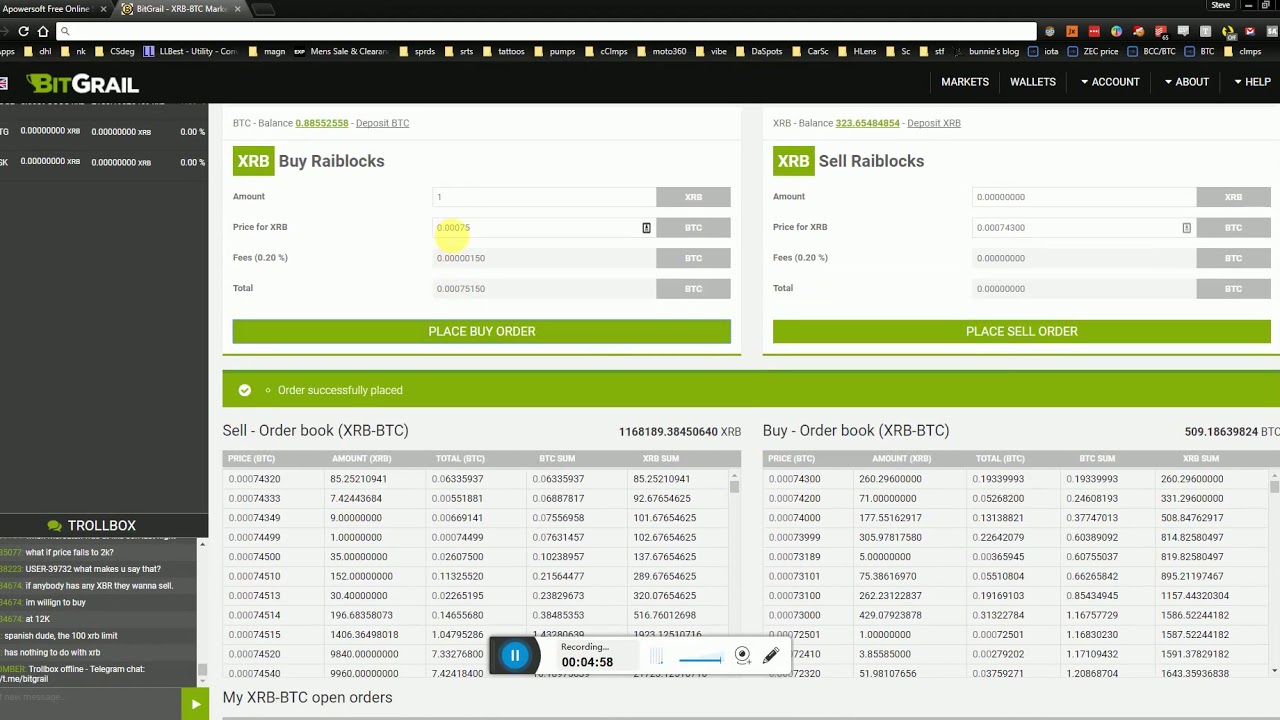Close the Apowersoft Free Online tab

pyautogui.click(x=103, y=9)
